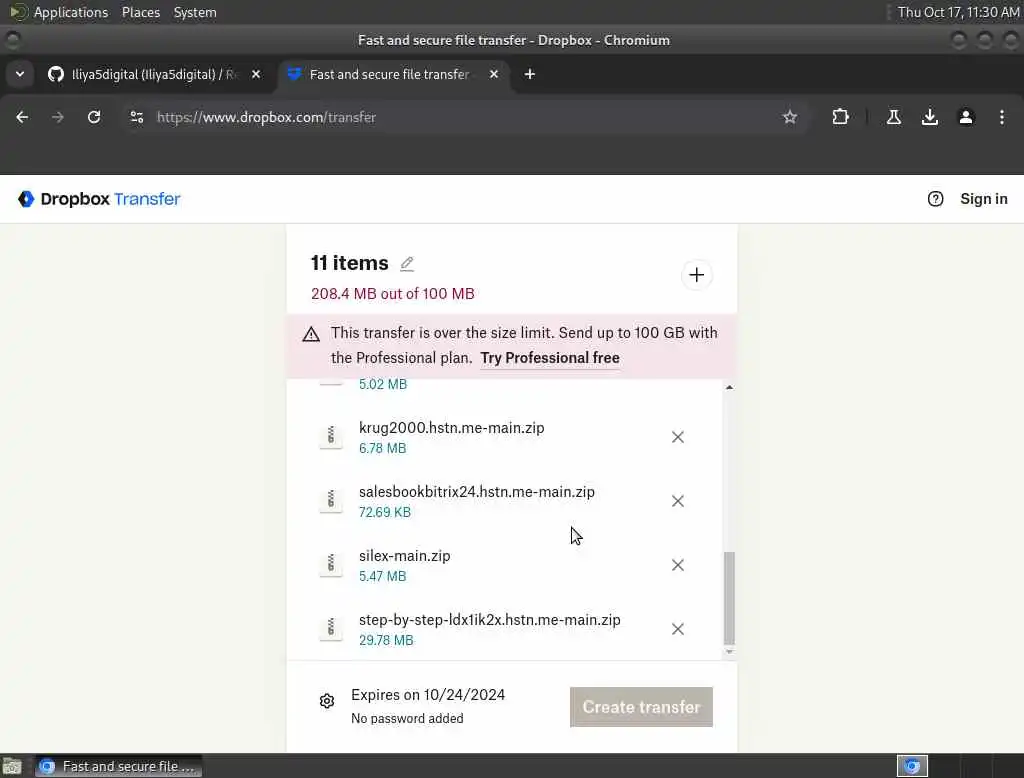
Task: Select step-by-step-ldx1ik2x.hstn.me-main.zip file name
Action: coord(490,620)
